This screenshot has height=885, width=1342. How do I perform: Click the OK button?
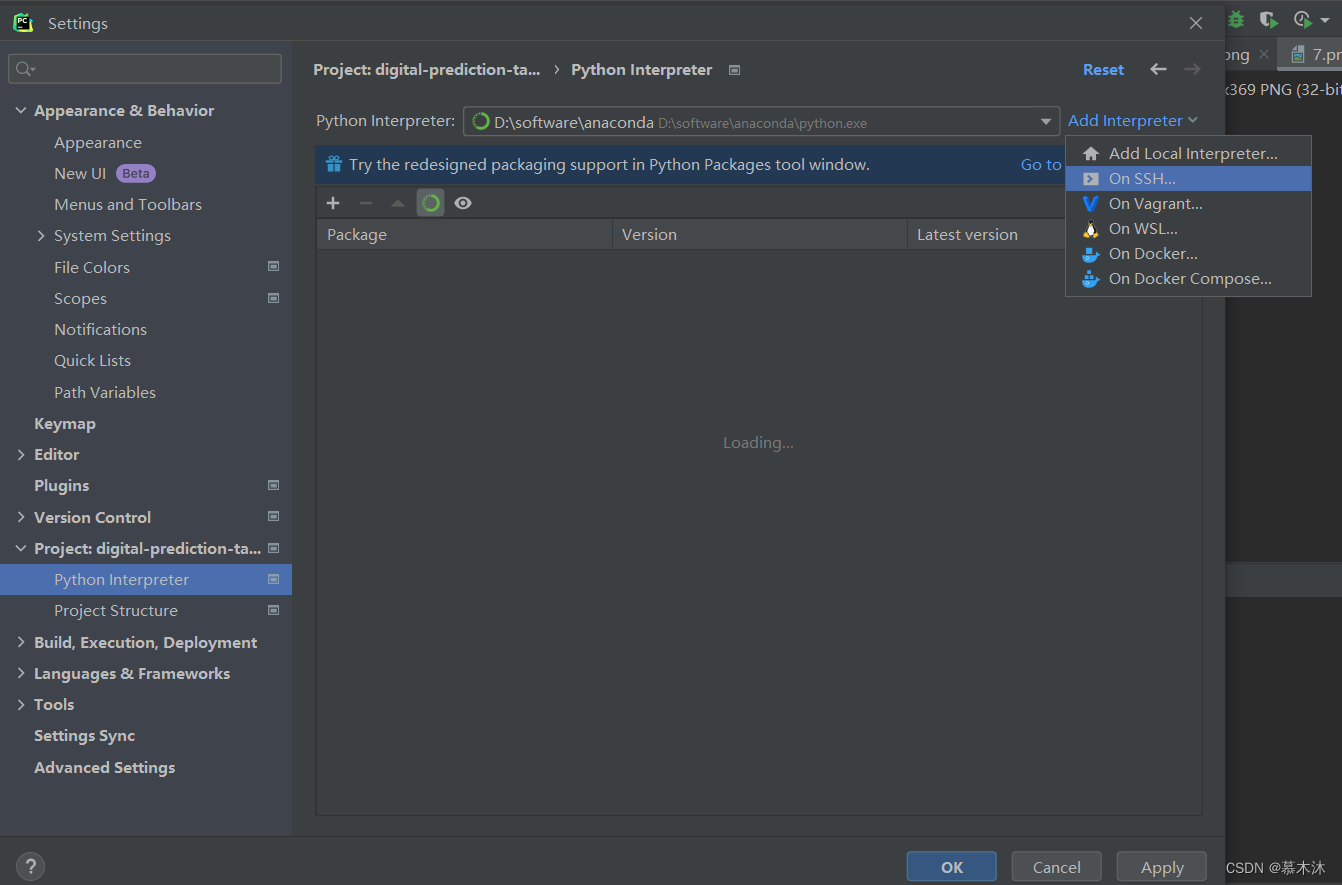(x=952, y=867)
